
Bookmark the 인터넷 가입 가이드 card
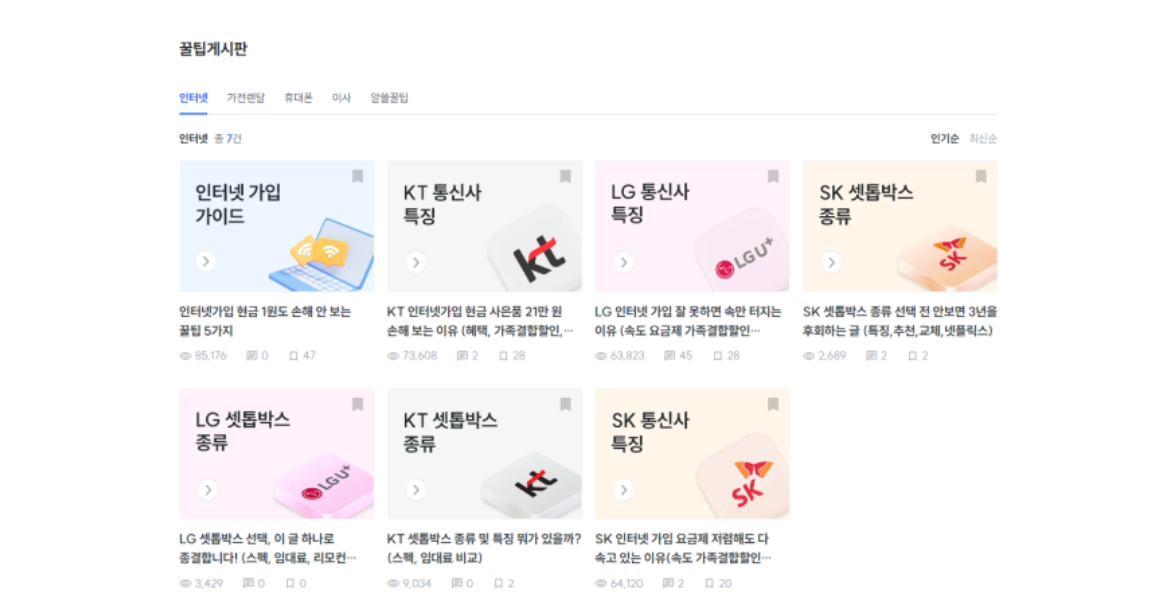pyautogui.click(x=357, y=176)
